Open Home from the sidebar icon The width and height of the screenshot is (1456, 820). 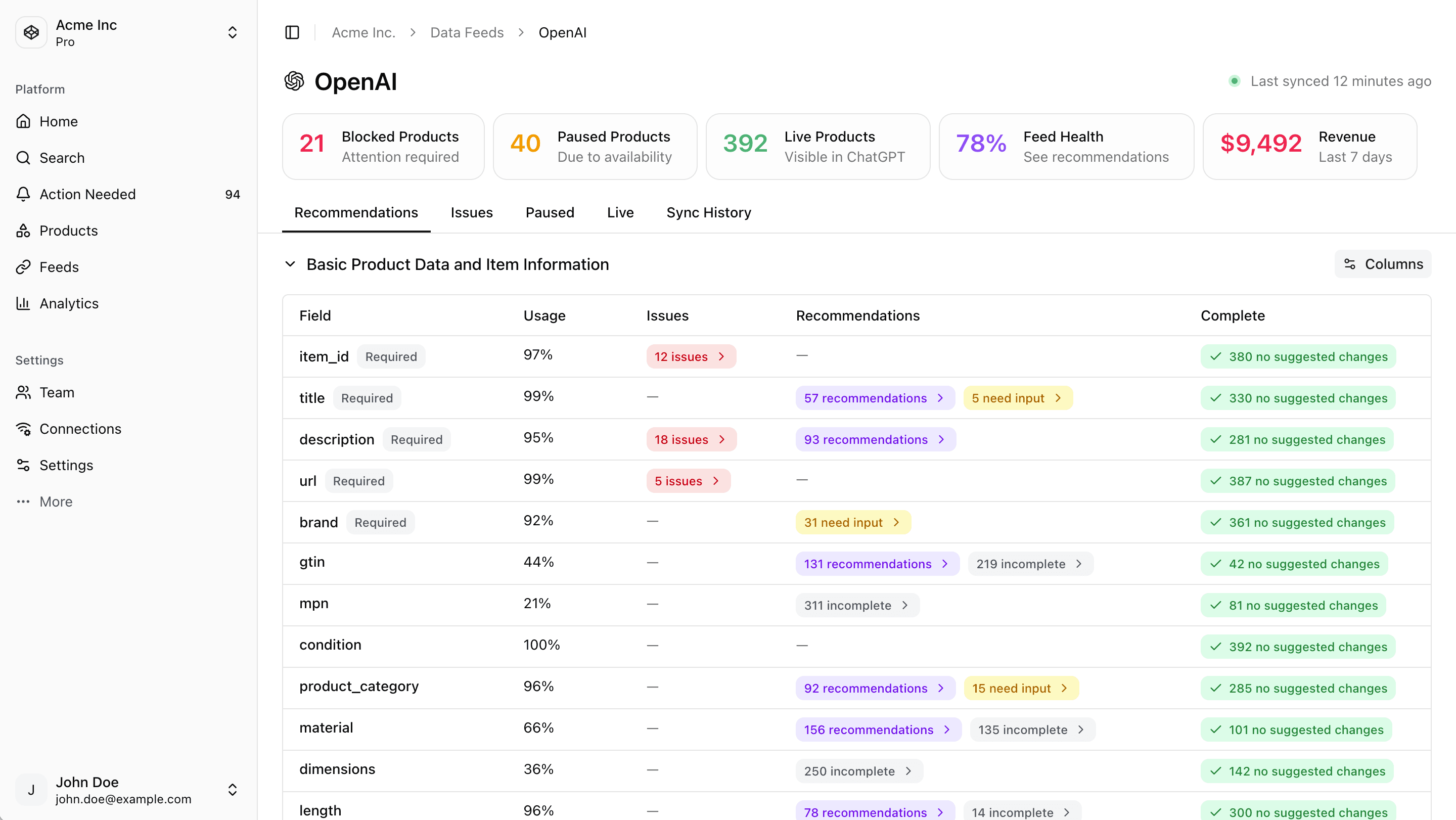point(23,121)
